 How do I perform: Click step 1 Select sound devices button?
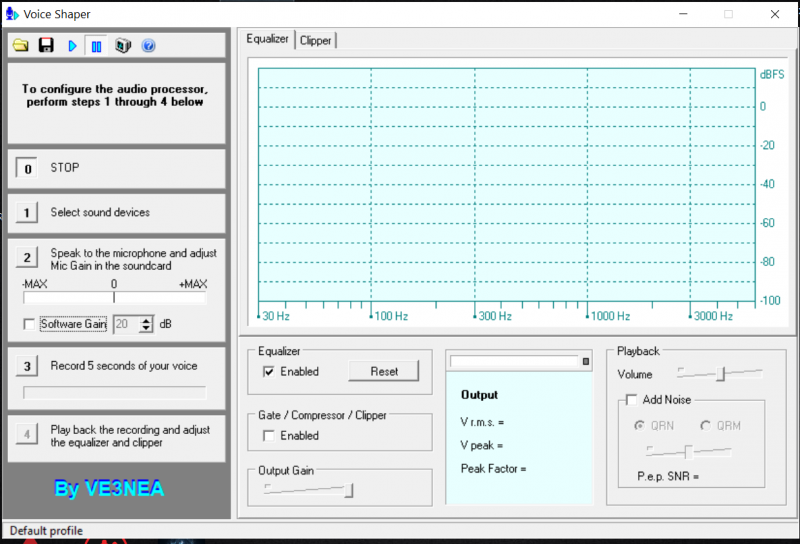(x=27, y=212)
